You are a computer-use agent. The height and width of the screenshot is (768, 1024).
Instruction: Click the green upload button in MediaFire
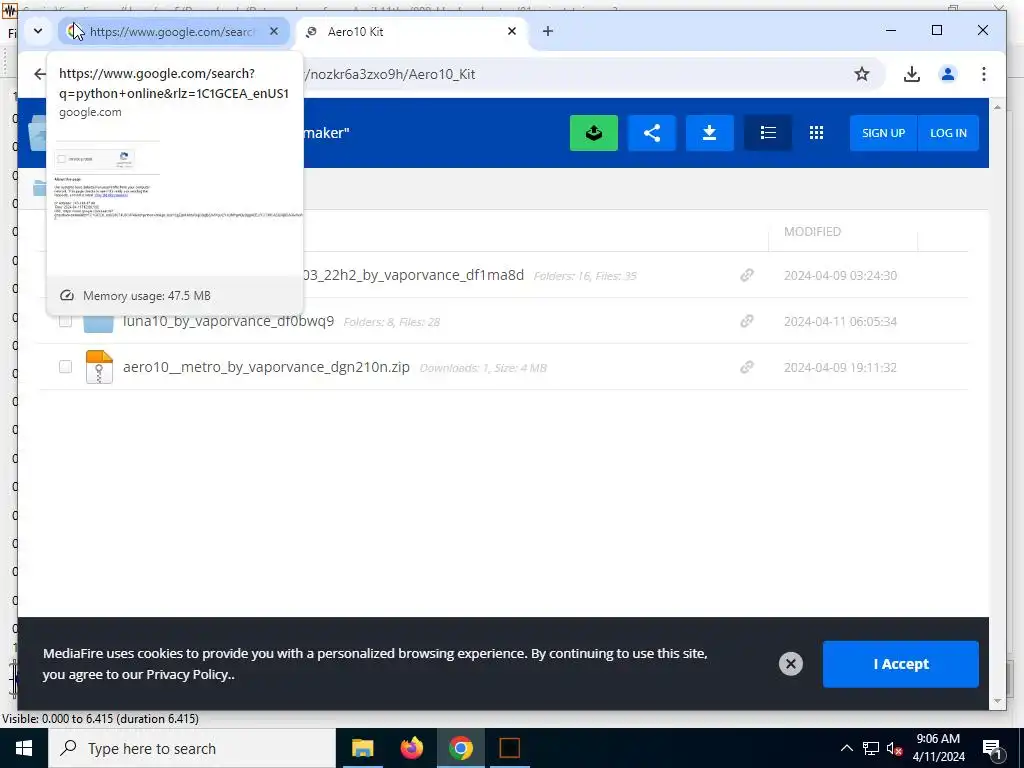point(594,133)
